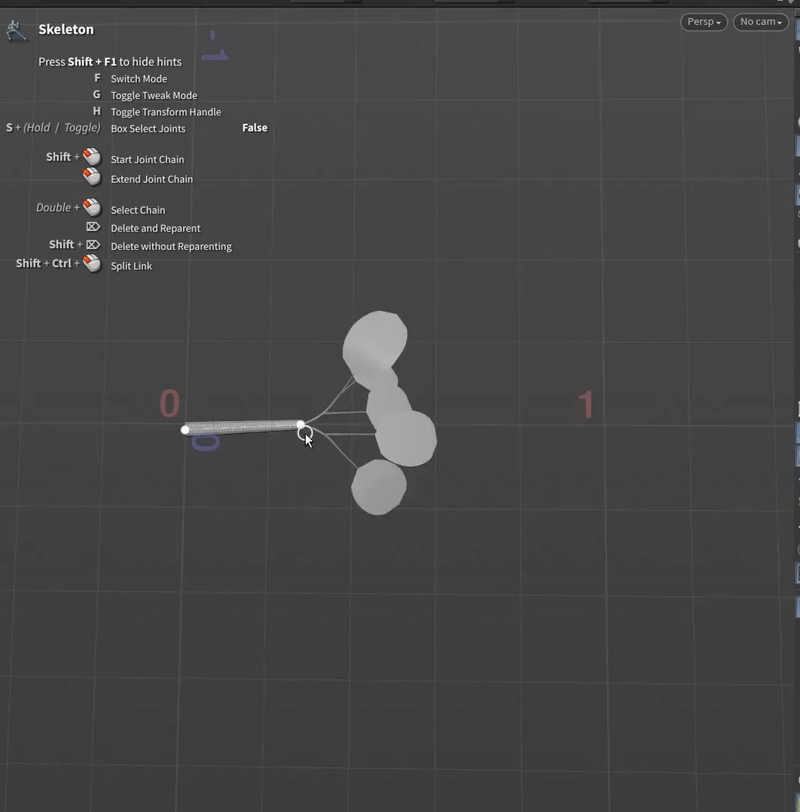This screenshot has width=800, height=812.
Task: Open the No cam camera selector dropdown
Action: click(760, 21)
